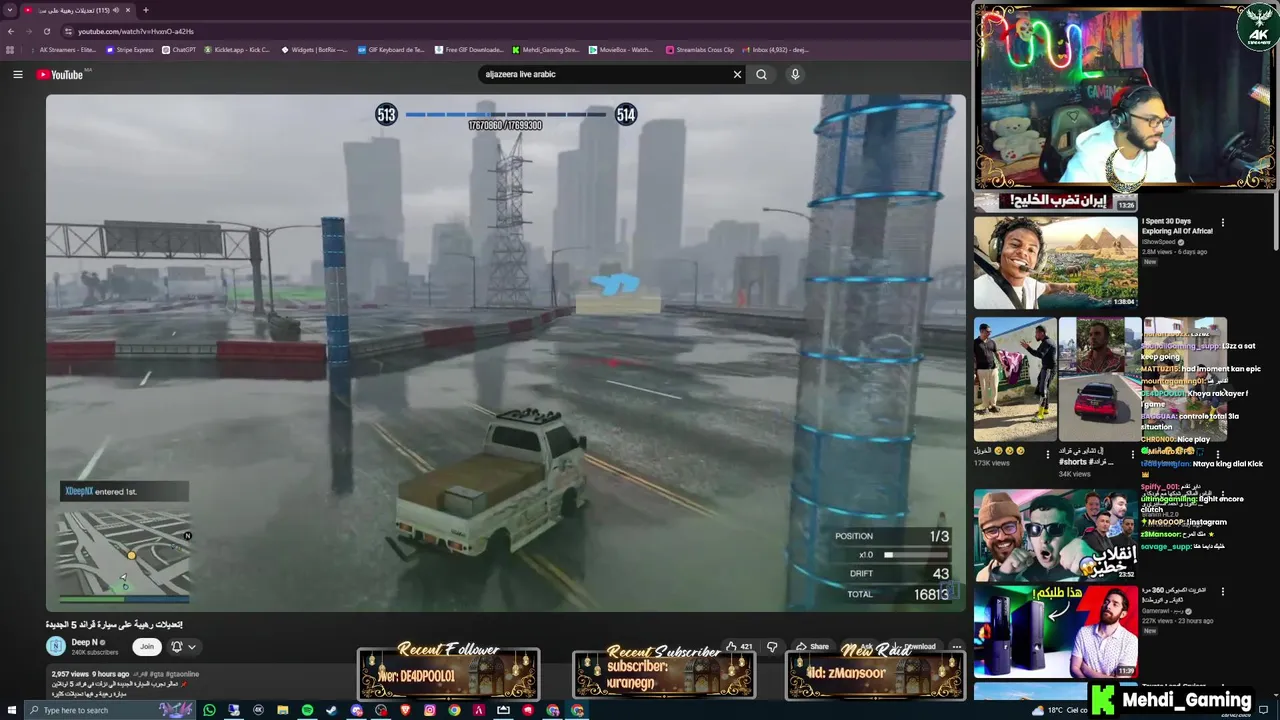The image size is (1280, 720).
Task: Open the Kicklet.app bookmark
Action: pos(237,49)
